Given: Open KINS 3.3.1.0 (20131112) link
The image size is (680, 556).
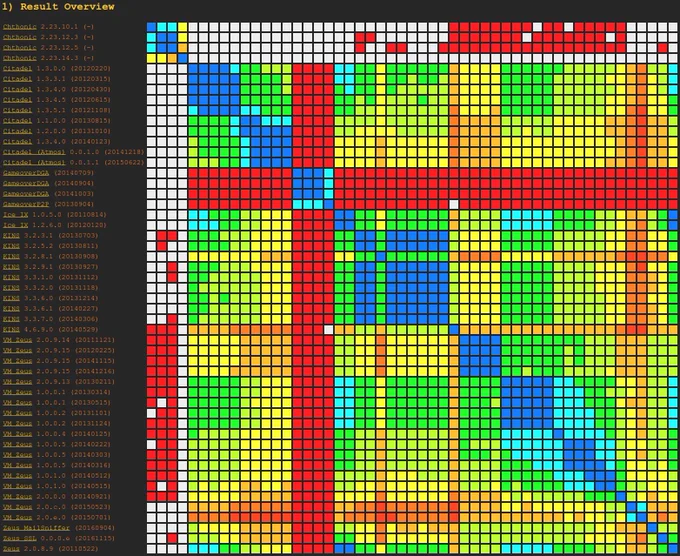Looking at the screenshot, I should 11,277.
